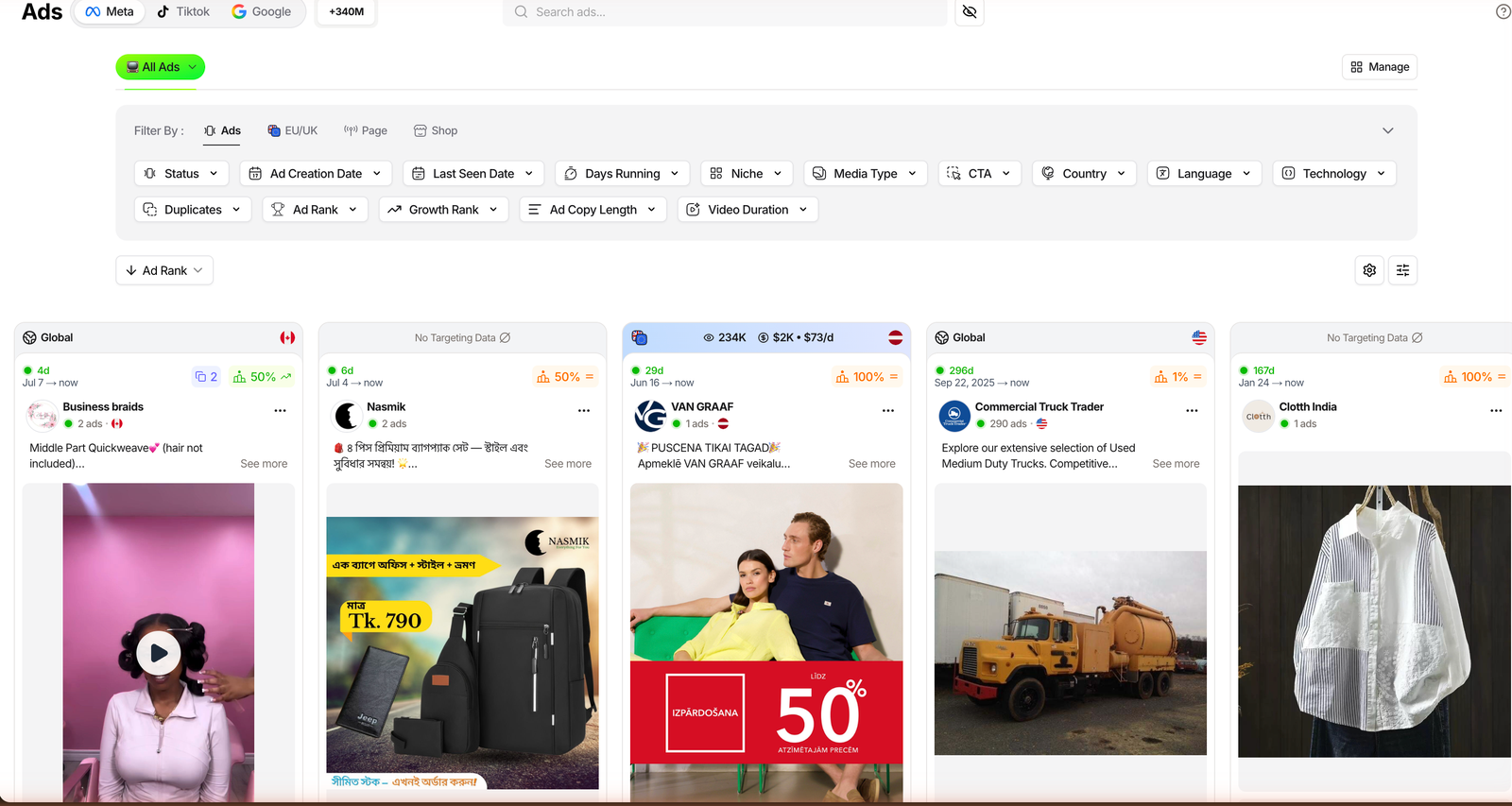Image resolution: width=1512 pixels, height=806 pixels.
Task: Click the 50% growth rank badge on Business braids
Action: [x=263, y=376]
